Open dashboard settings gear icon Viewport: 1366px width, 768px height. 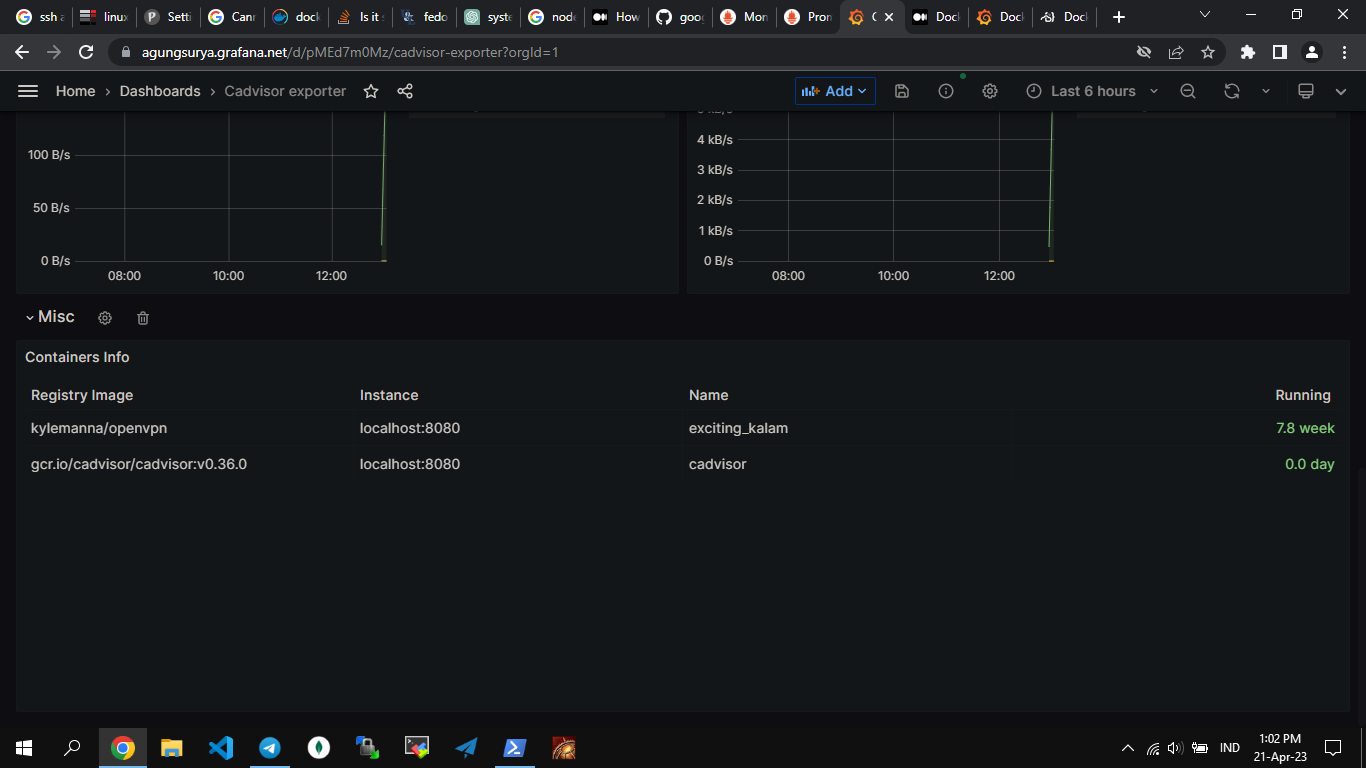pyautogui.click(x=990, y=91)
